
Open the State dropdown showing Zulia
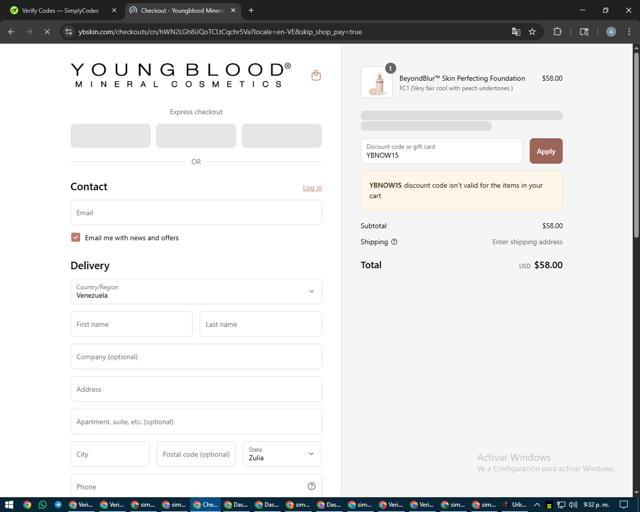click(282, 454)
